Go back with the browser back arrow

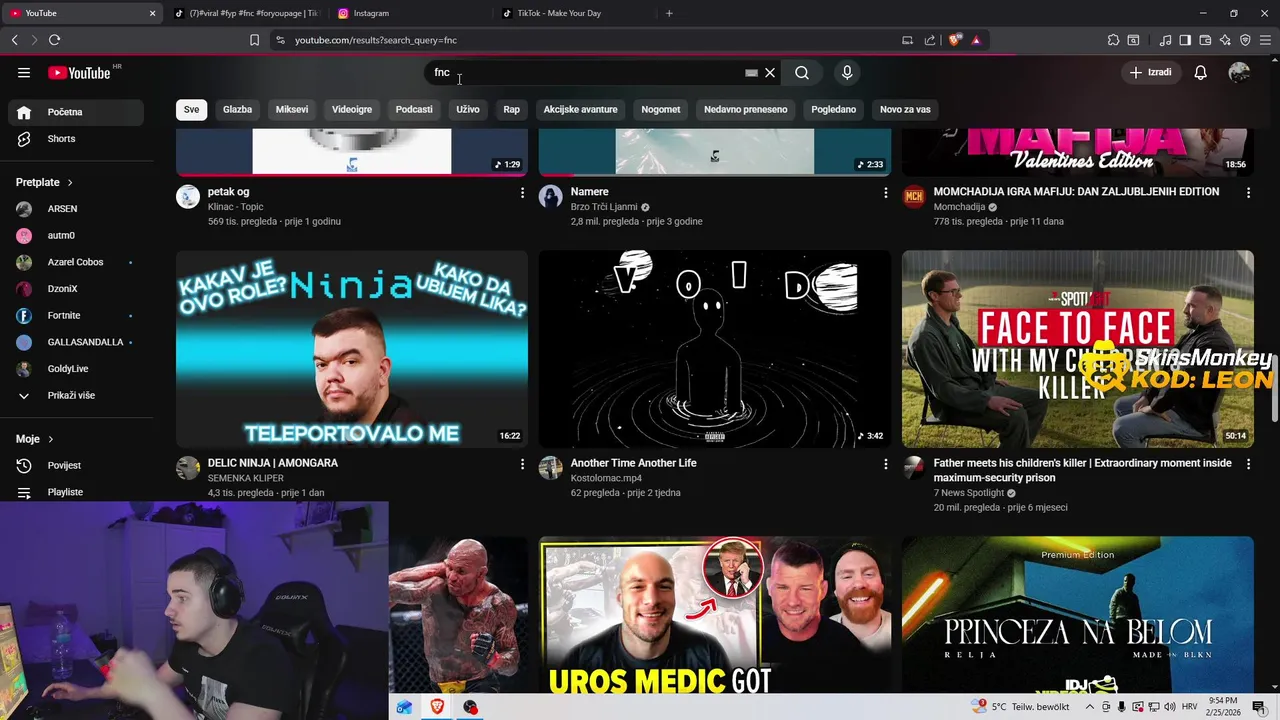tap(14, 40)
